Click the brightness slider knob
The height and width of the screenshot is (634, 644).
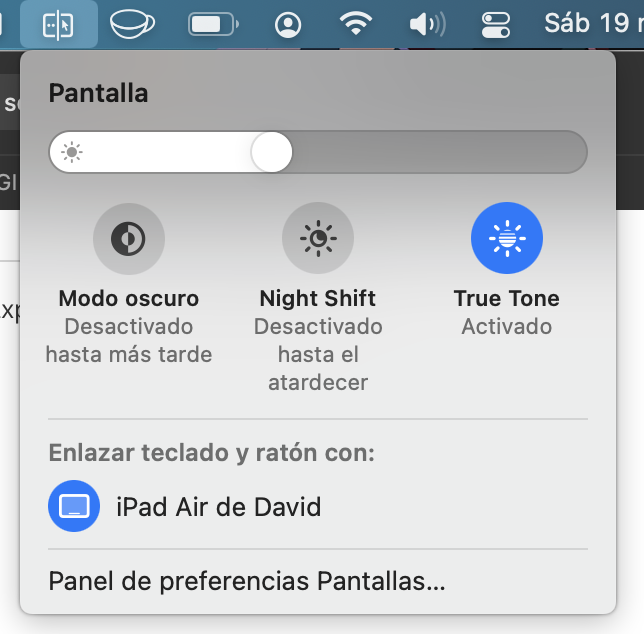tap(271, 152)
